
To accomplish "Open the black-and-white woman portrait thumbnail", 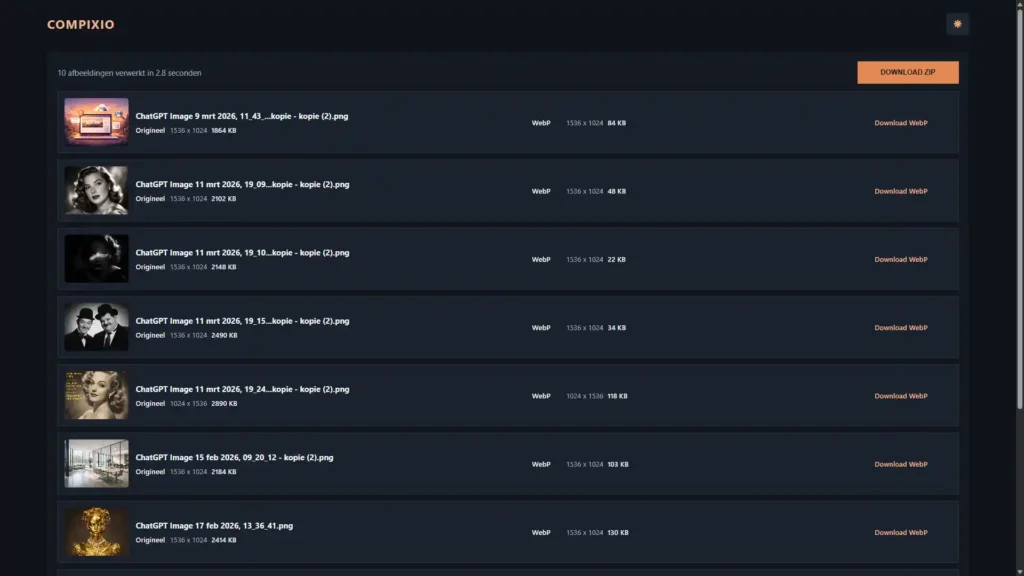I will click(x=96, y=190).
